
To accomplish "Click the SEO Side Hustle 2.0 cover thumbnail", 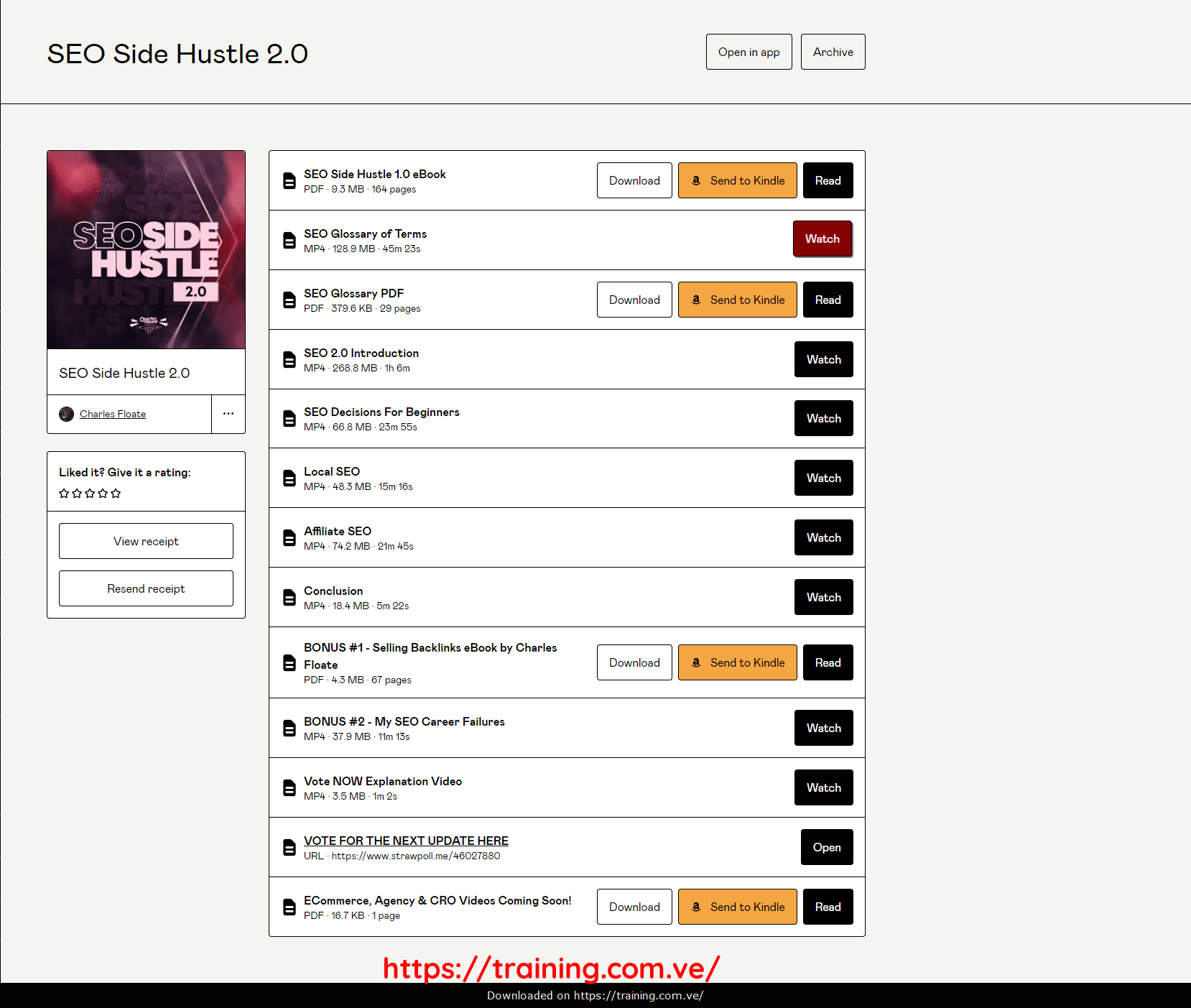I will 146,249.
